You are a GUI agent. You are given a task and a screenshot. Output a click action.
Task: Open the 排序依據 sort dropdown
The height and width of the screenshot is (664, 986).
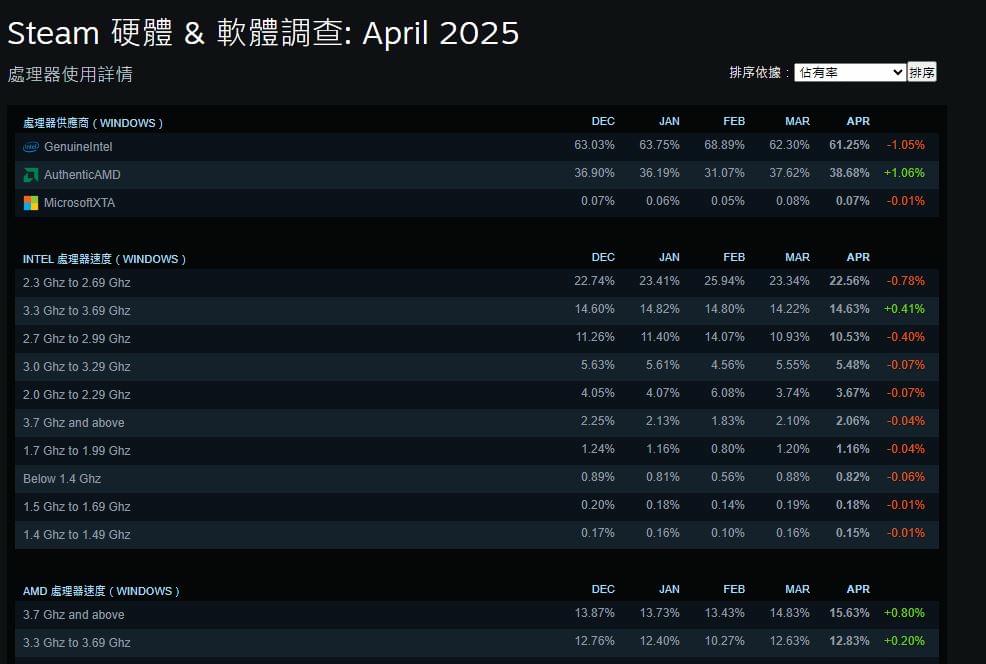click(850, 72)
